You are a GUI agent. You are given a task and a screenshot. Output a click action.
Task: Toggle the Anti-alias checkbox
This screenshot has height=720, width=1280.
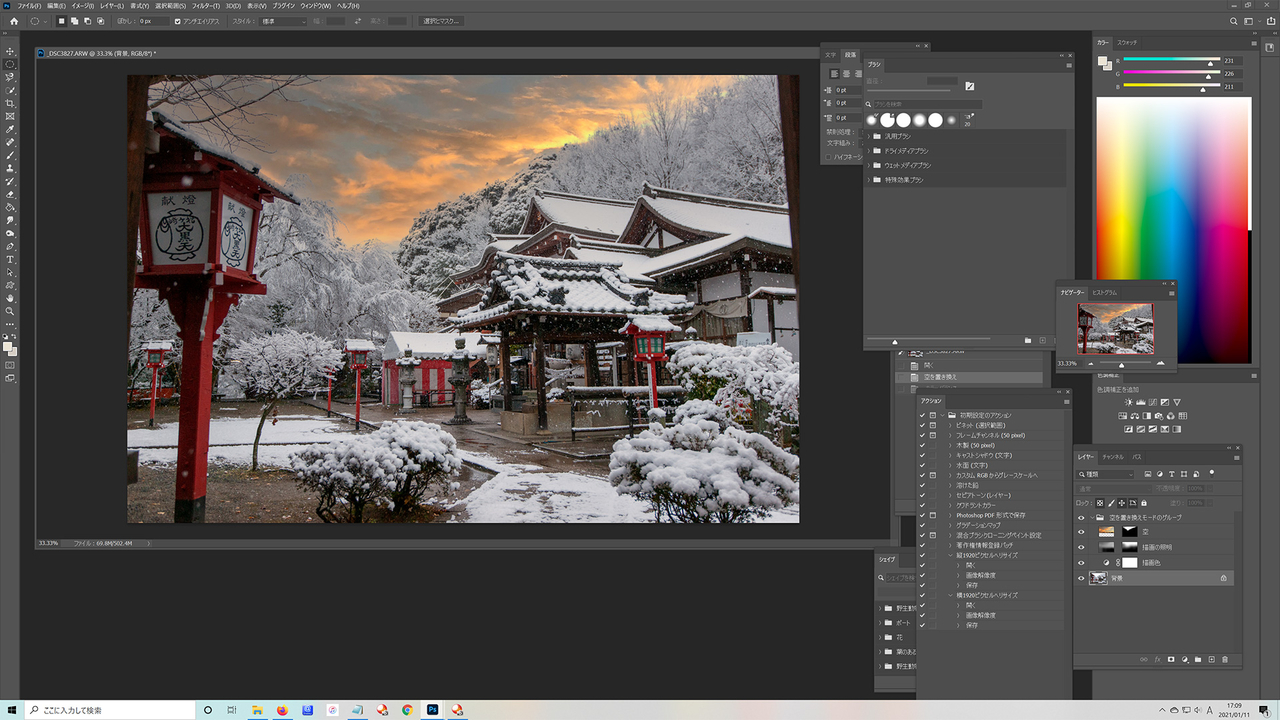pos(178,21)
